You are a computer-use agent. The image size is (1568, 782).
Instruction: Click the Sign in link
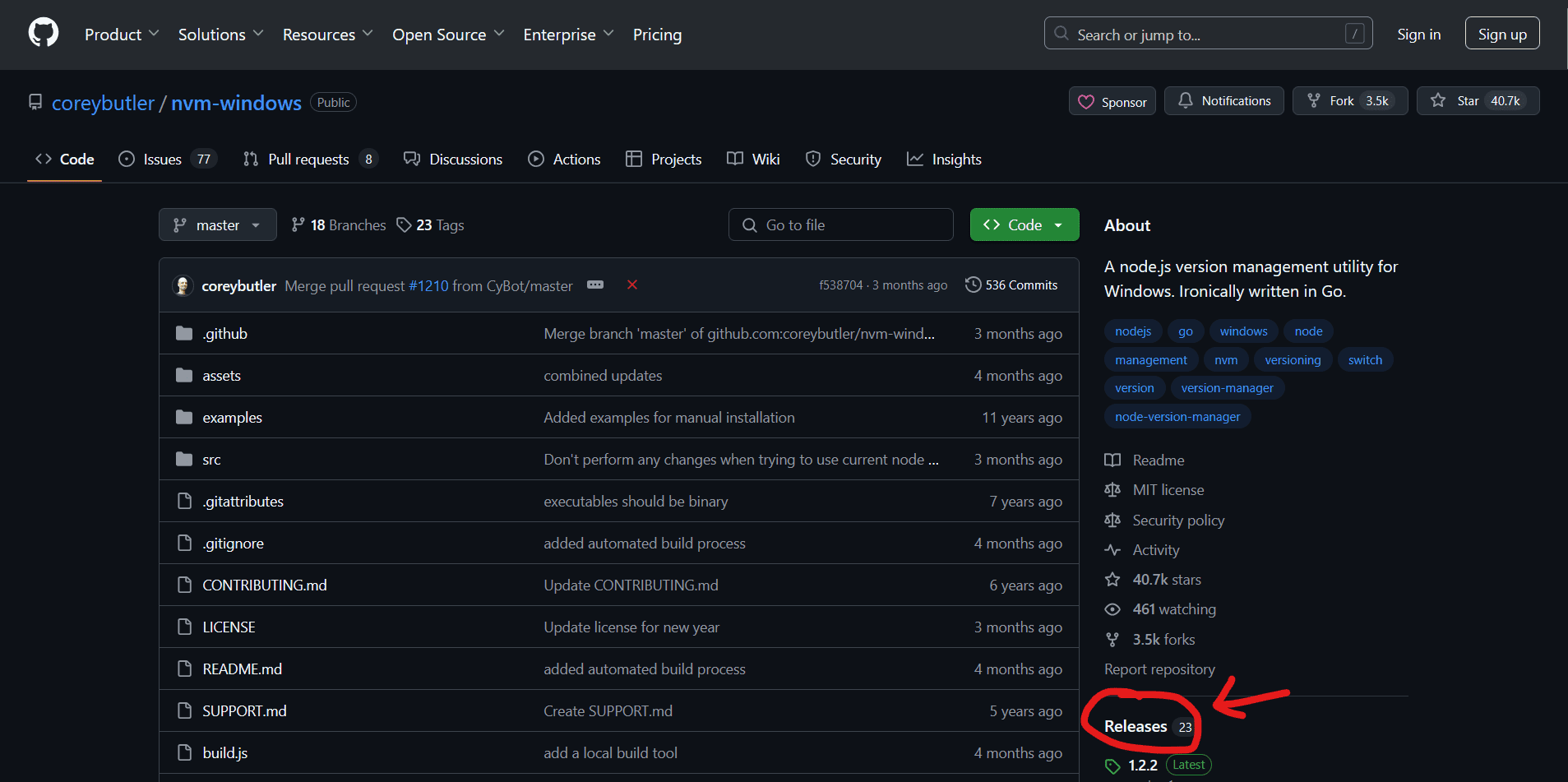pyautogui.click(x=1418, y=34)
